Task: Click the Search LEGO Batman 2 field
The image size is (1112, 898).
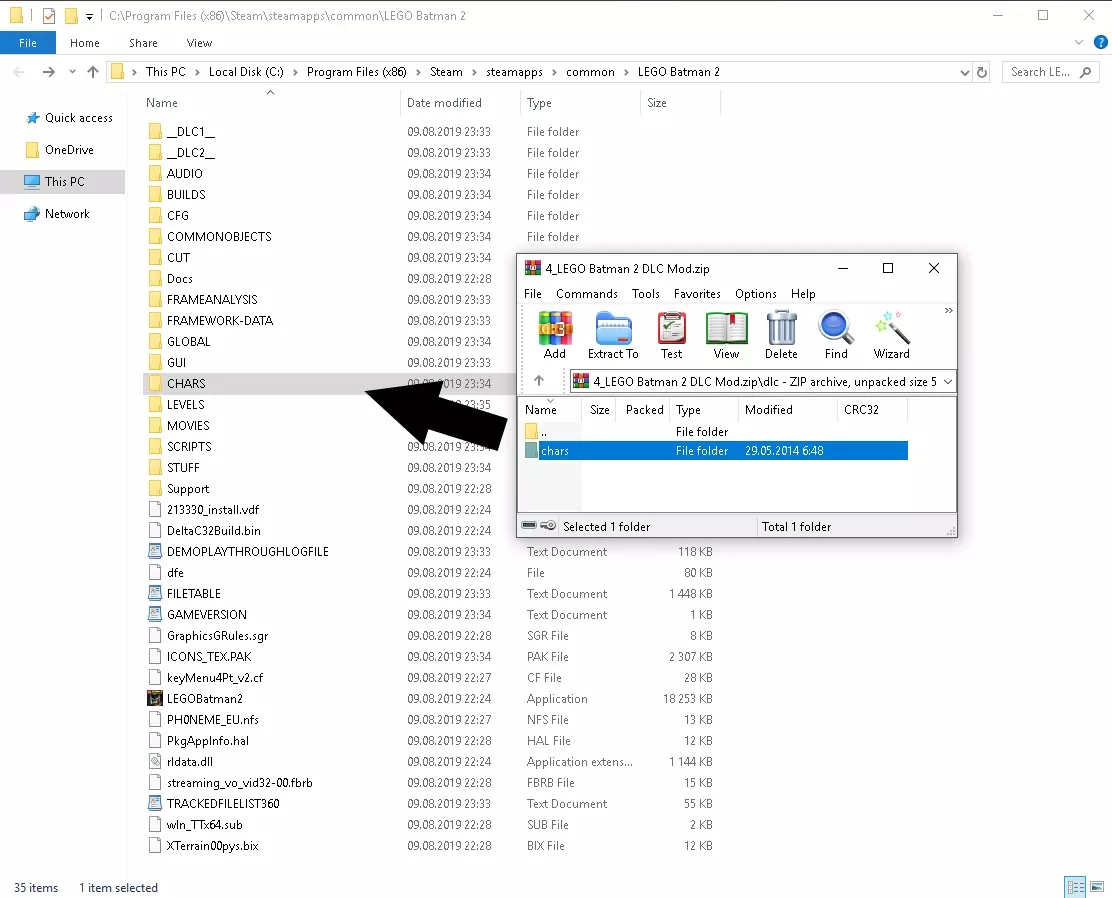Action: (1050, 72)
